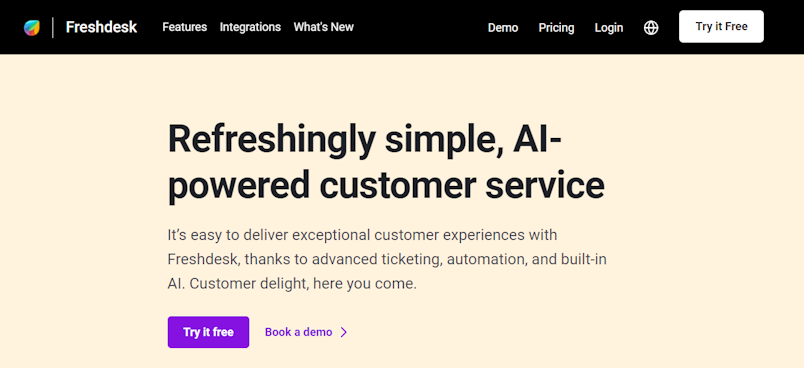Click the word built-in in the description
Image resolution: width=804 pixels, height=368 pixels.
click(585, 259)
